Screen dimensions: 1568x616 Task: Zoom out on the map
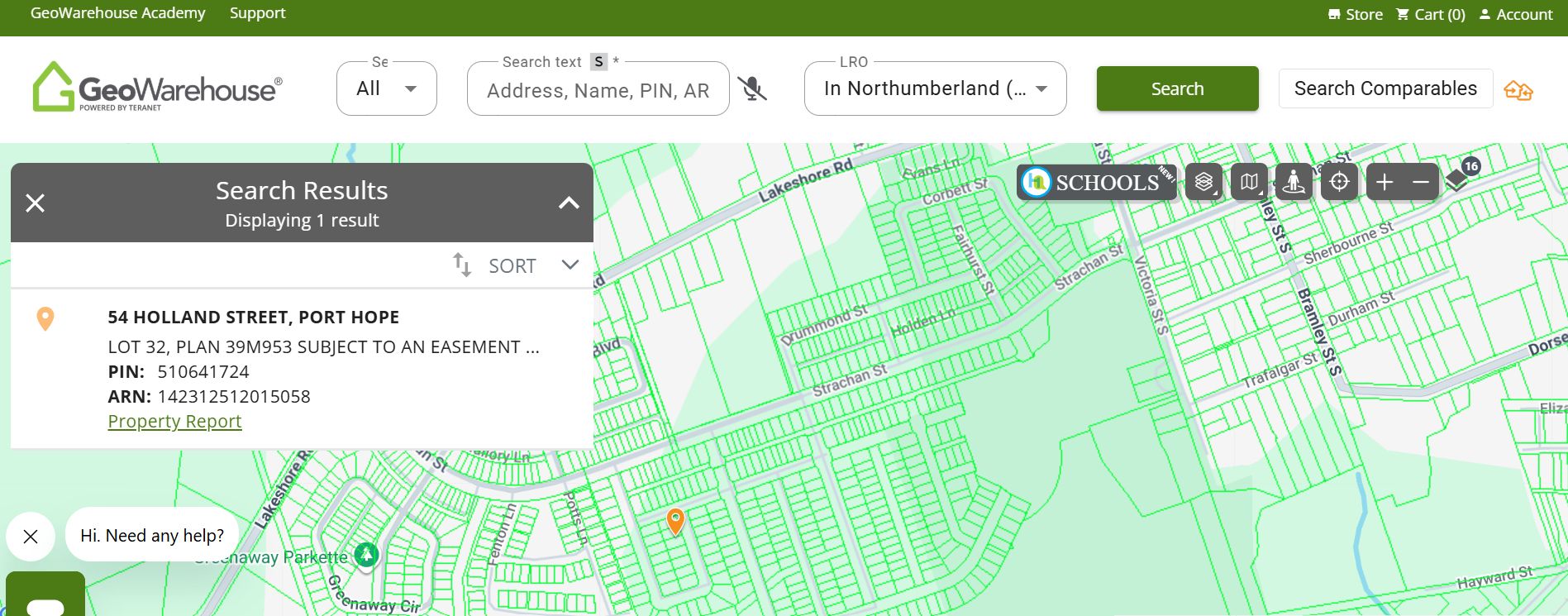[1421, 182]
